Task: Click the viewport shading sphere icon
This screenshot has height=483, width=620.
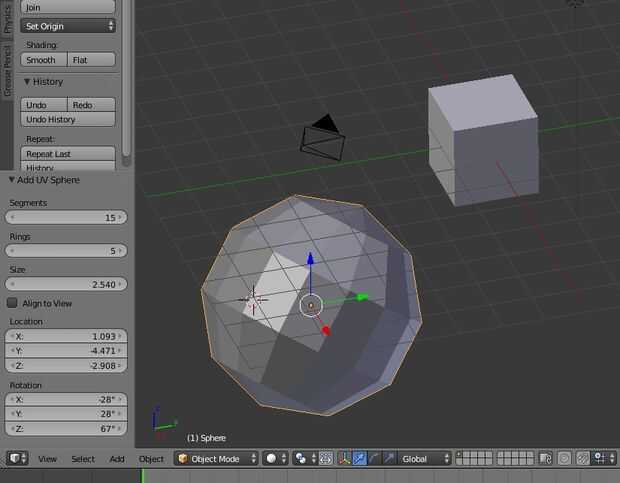Action: [271, 458]
